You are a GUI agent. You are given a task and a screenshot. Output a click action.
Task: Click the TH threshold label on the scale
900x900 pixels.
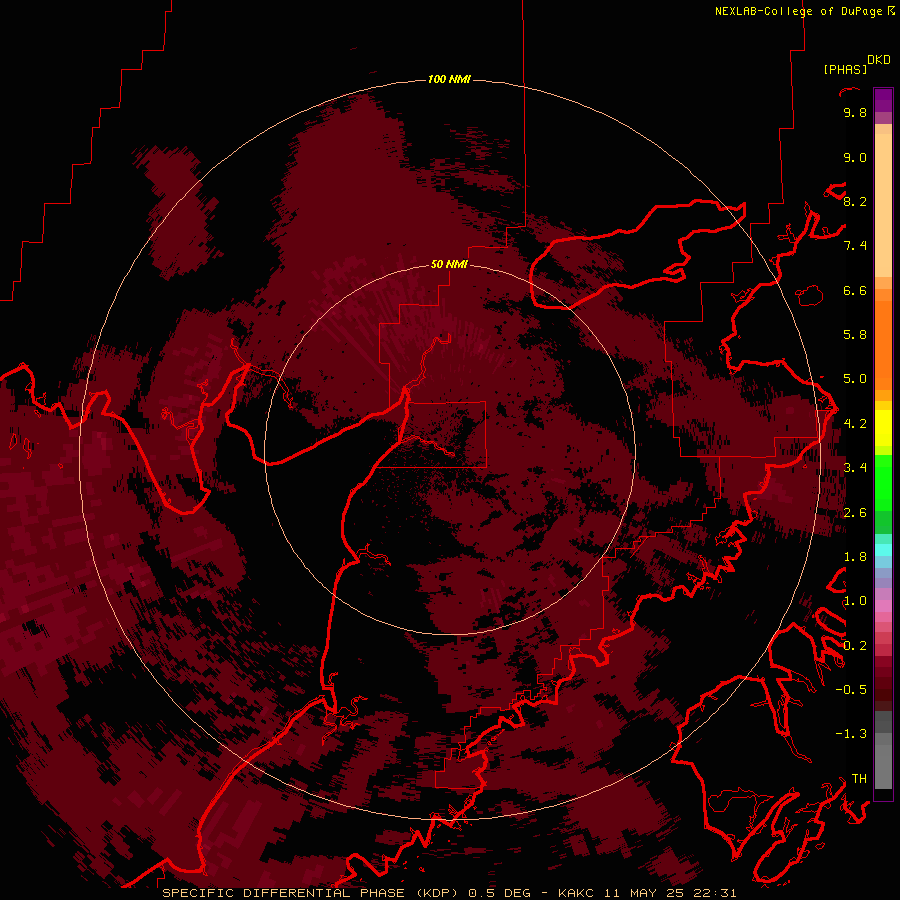click(859, 779)
